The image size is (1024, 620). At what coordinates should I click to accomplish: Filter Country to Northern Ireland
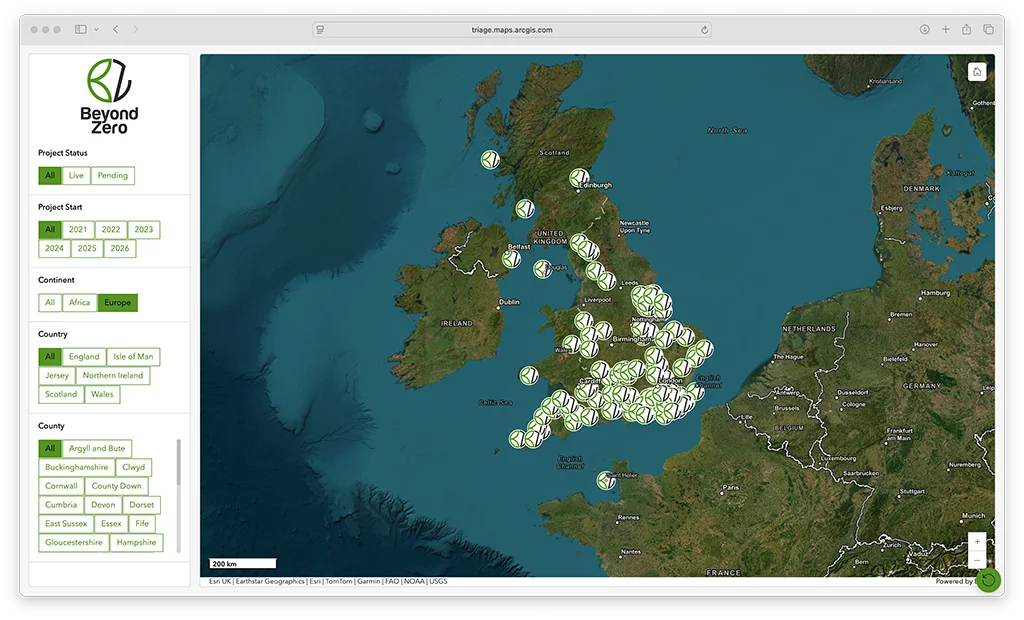[113, 376]
